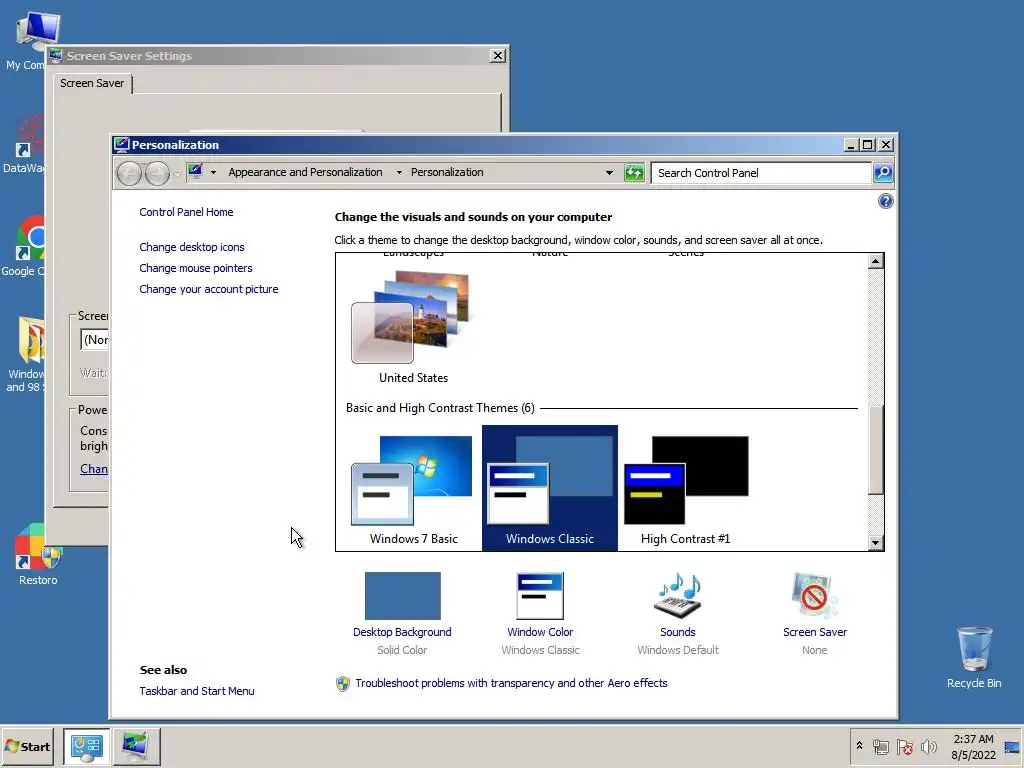The image size is (1024, 768).
Task: Click the refresh button in address bar
Action: click(x=634, y=172)
